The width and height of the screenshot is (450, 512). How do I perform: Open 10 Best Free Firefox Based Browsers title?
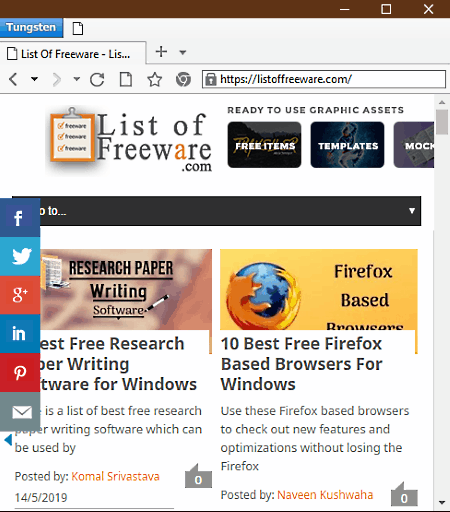(302, 364)
